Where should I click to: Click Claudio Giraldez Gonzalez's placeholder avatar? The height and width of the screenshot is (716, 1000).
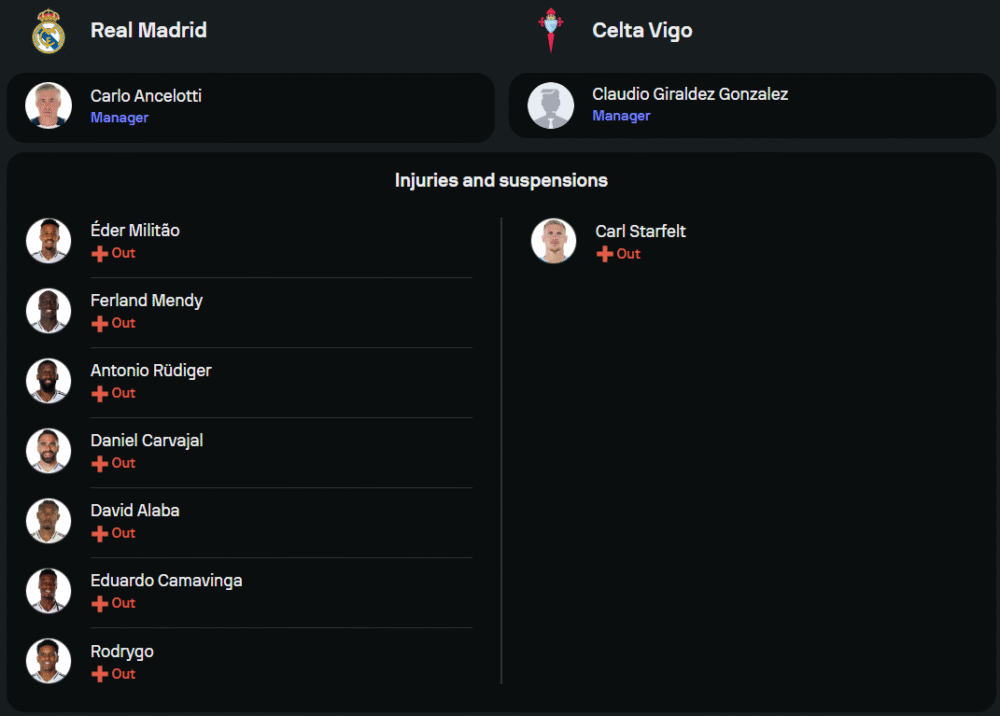tap(550, 105)
